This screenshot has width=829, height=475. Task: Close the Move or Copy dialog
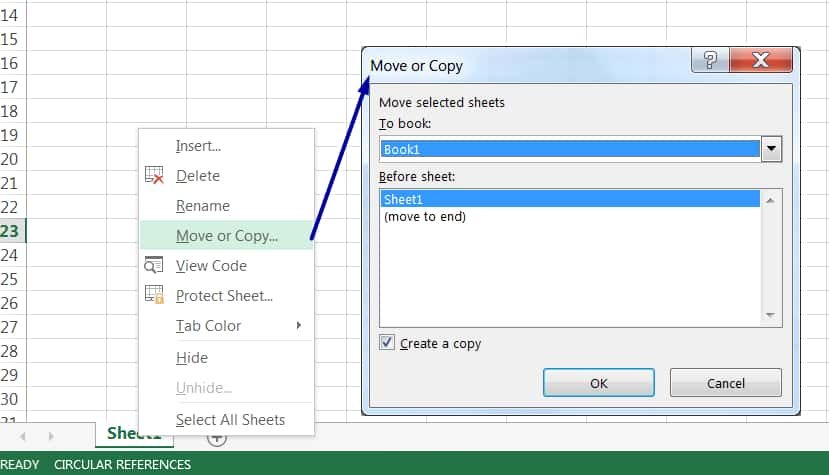(x=760, y=60)
